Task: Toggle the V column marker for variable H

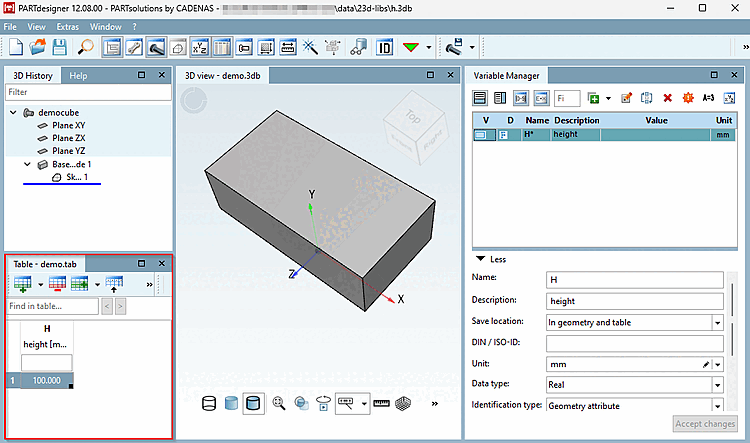Action: (482, 134)
